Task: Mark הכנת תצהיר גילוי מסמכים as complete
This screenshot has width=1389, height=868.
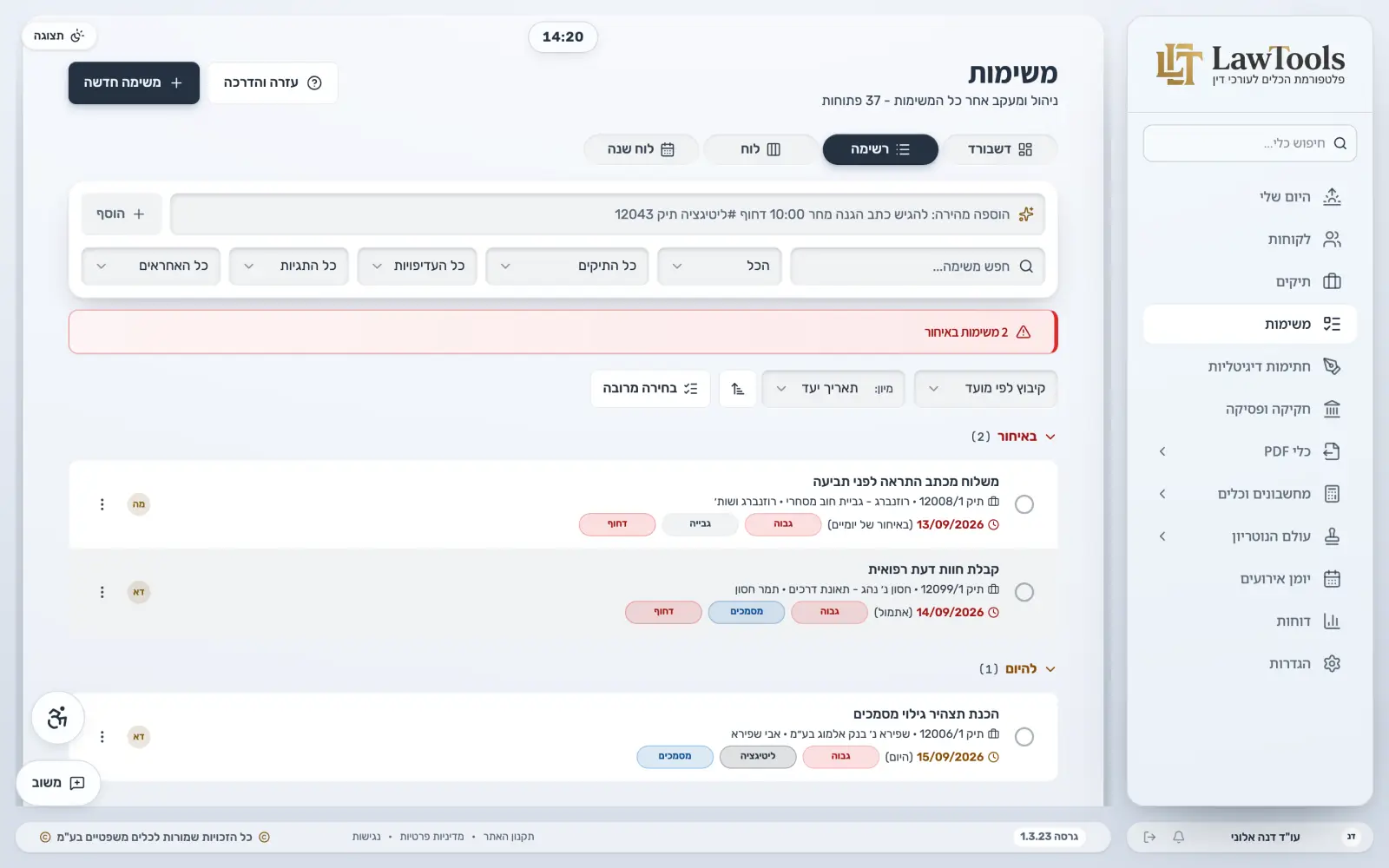Action: [x=1024, y=737]
